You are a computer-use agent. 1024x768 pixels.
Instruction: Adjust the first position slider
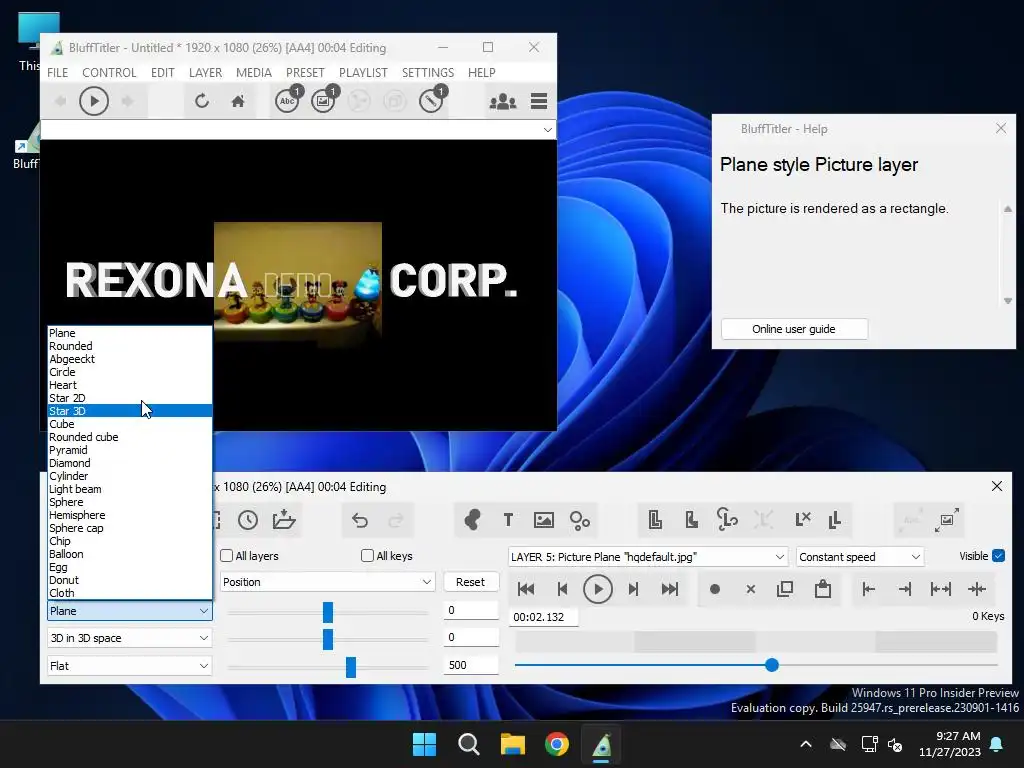[x=328, y=612]
